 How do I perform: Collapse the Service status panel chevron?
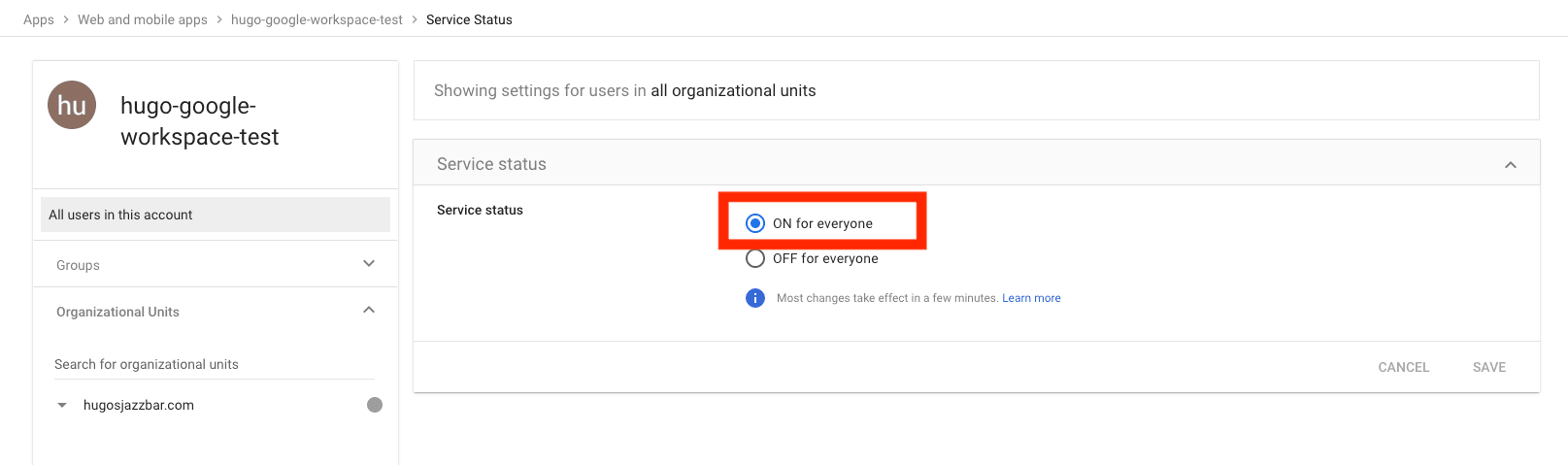(x=1511, y=165)
